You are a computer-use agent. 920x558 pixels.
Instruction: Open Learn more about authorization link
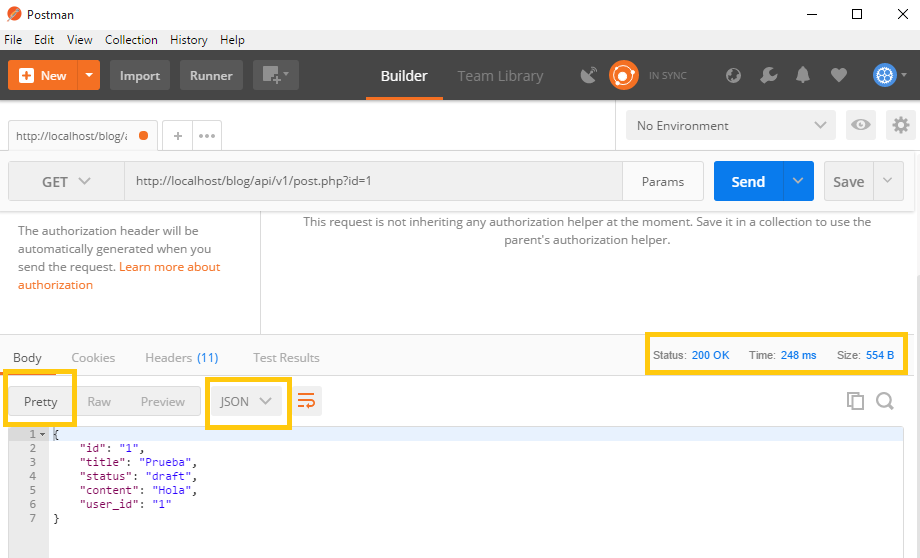[119, 276]
